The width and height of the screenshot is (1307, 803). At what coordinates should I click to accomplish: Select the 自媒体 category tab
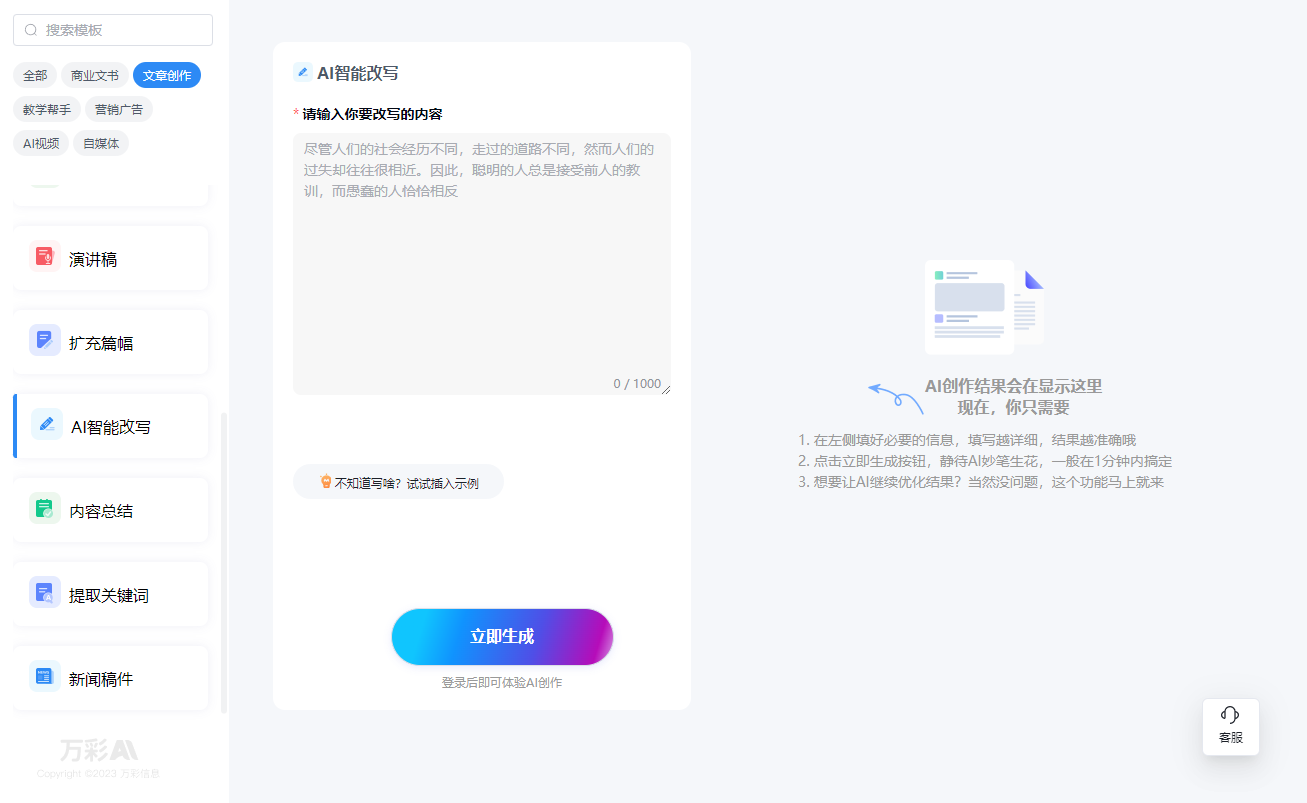coord(101,143)
